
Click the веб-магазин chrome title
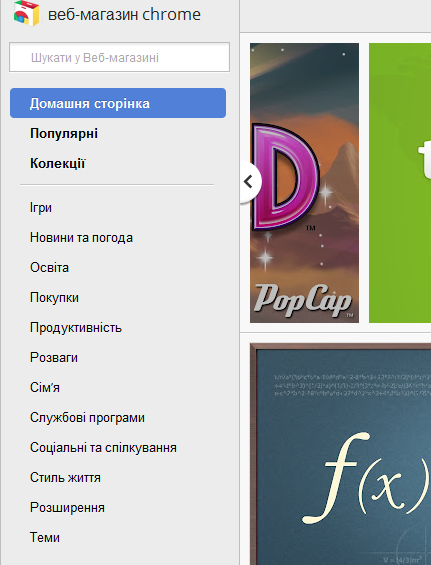[124, 14]
